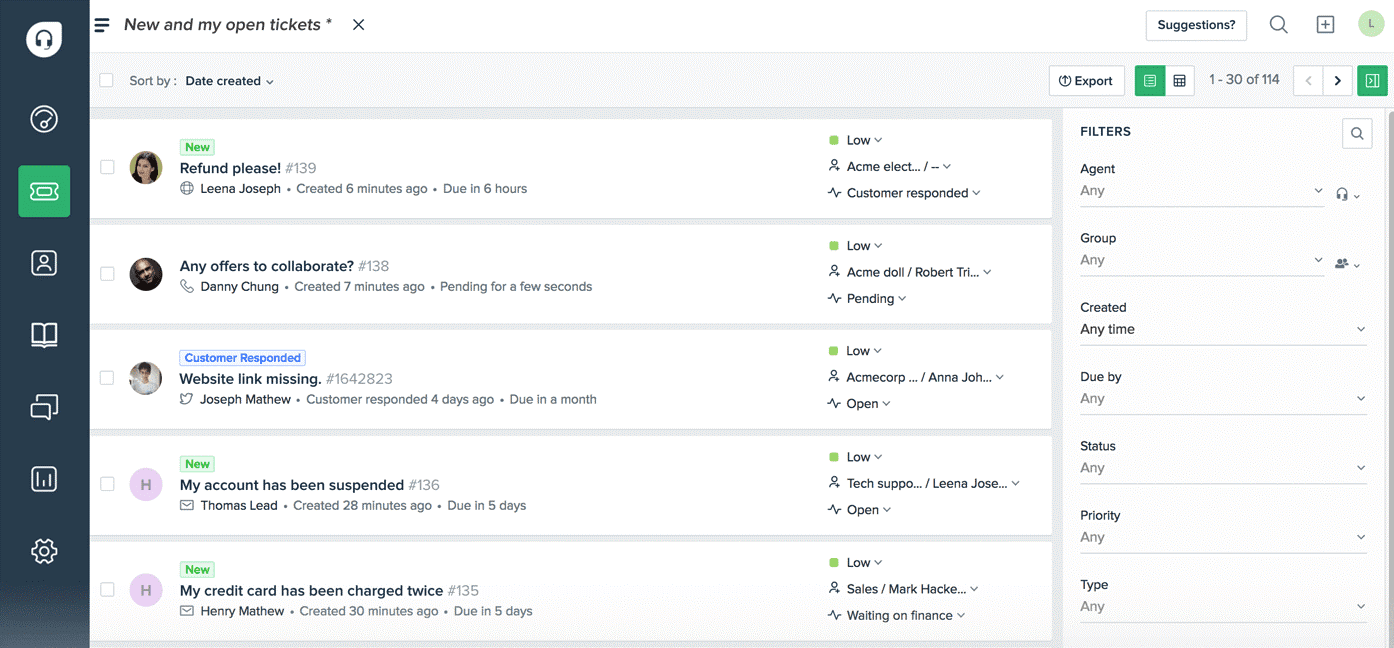The height and width of the screenshot is (648, 1394).
Task: Open the profile menu from the L avatar
Action: 1371,23
